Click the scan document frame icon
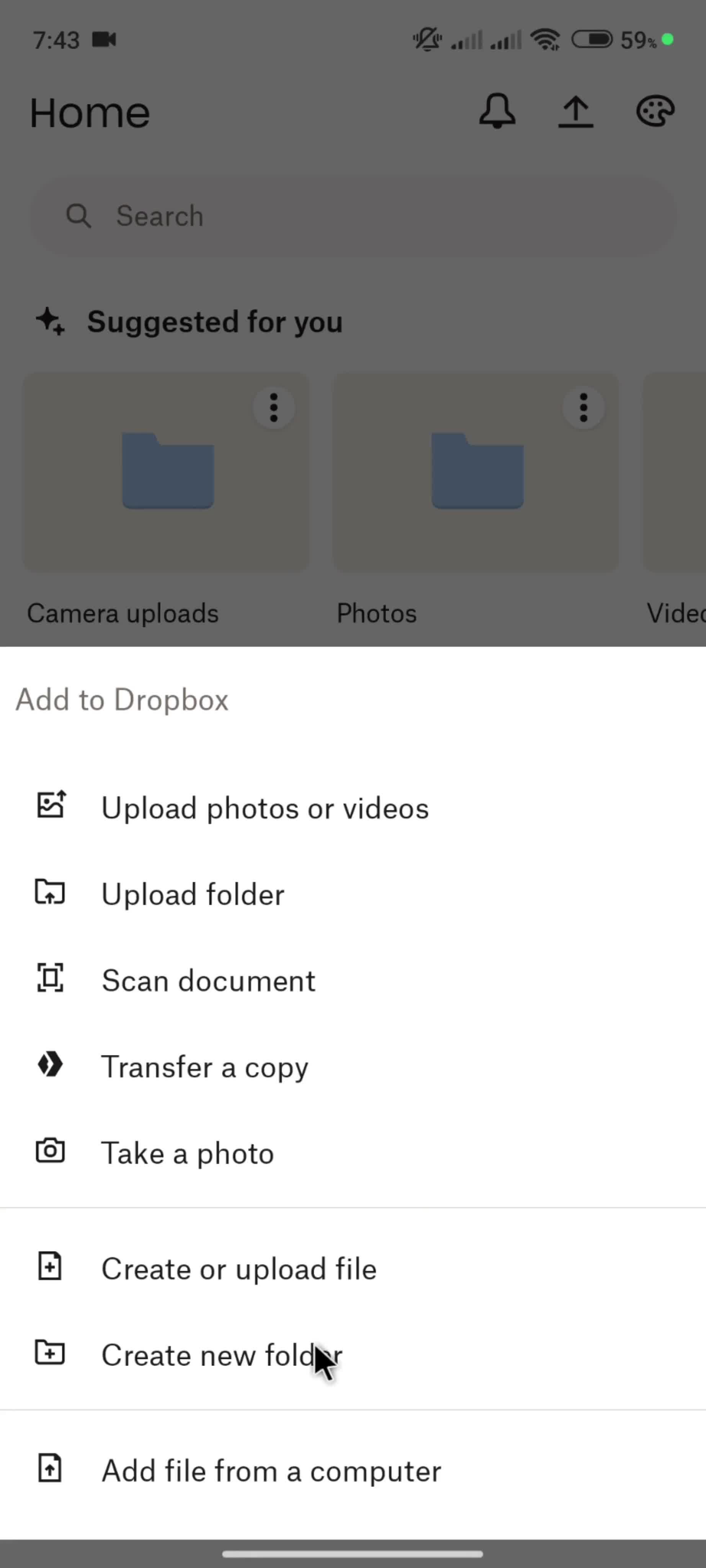 tap(50, 978)
